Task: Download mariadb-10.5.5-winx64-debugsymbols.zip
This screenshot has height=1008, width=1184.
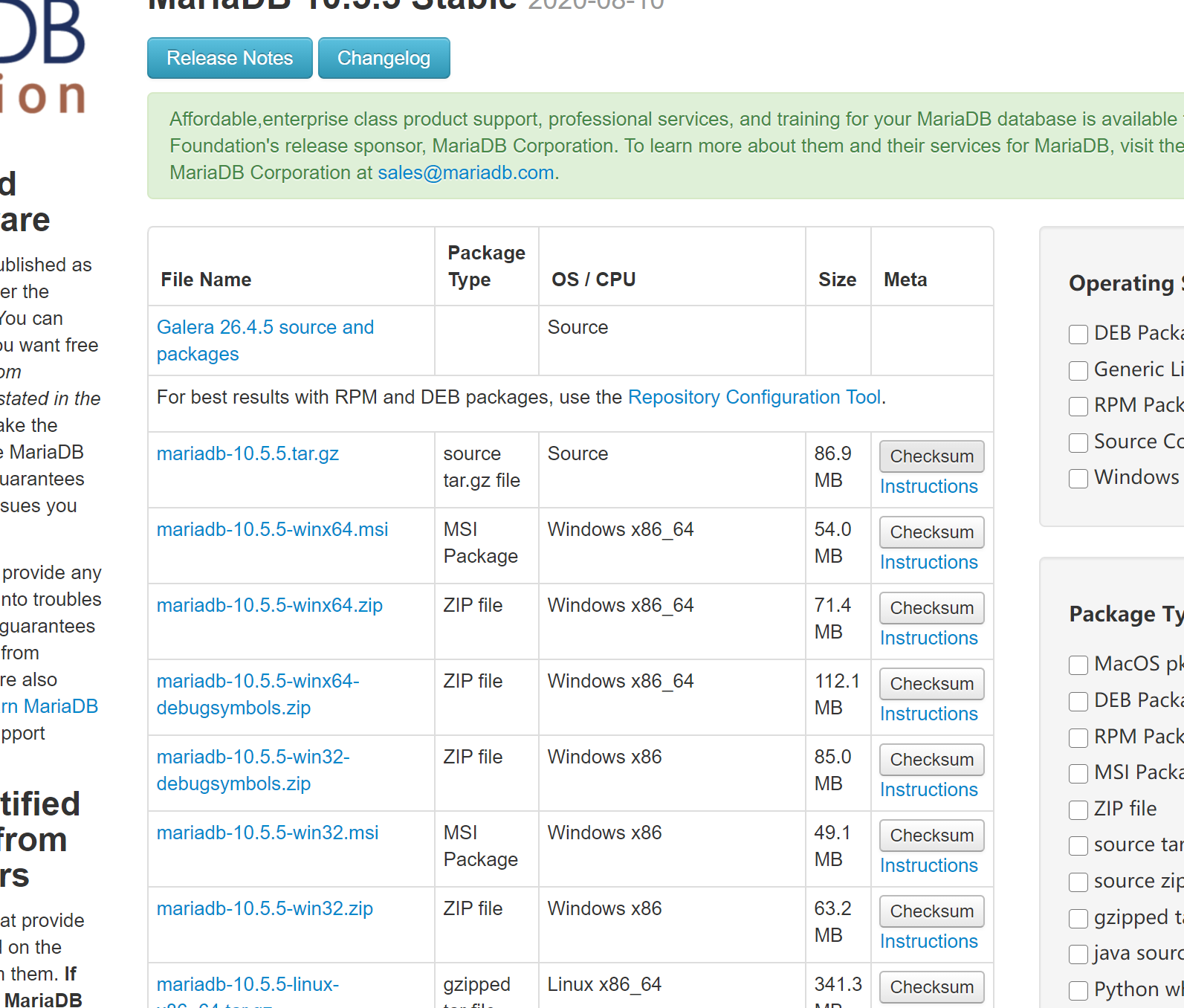Action: (x=258, y=694)
